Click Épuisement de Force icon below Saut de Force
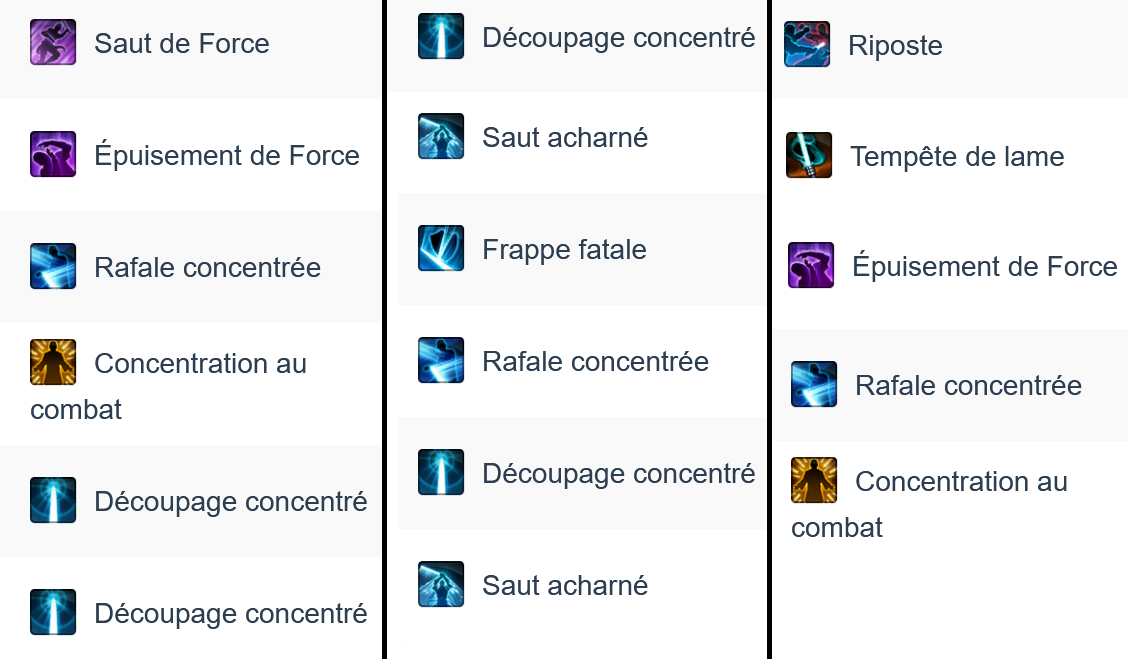This screenshot has height=659, width=1128. (53, 154)
